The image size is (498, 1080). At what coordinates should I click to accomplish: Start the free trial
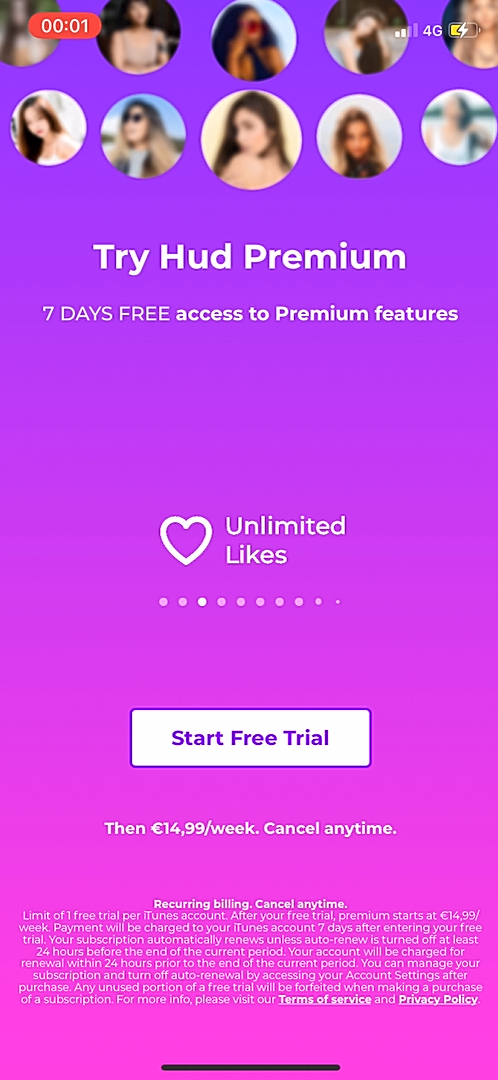(x=251, y=738)
